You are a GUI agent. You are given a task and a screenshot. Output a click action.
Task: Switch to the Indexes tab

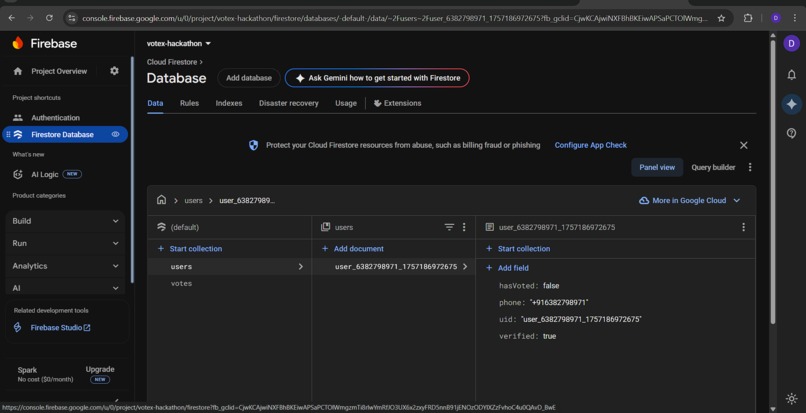click(x=229, y=103)
